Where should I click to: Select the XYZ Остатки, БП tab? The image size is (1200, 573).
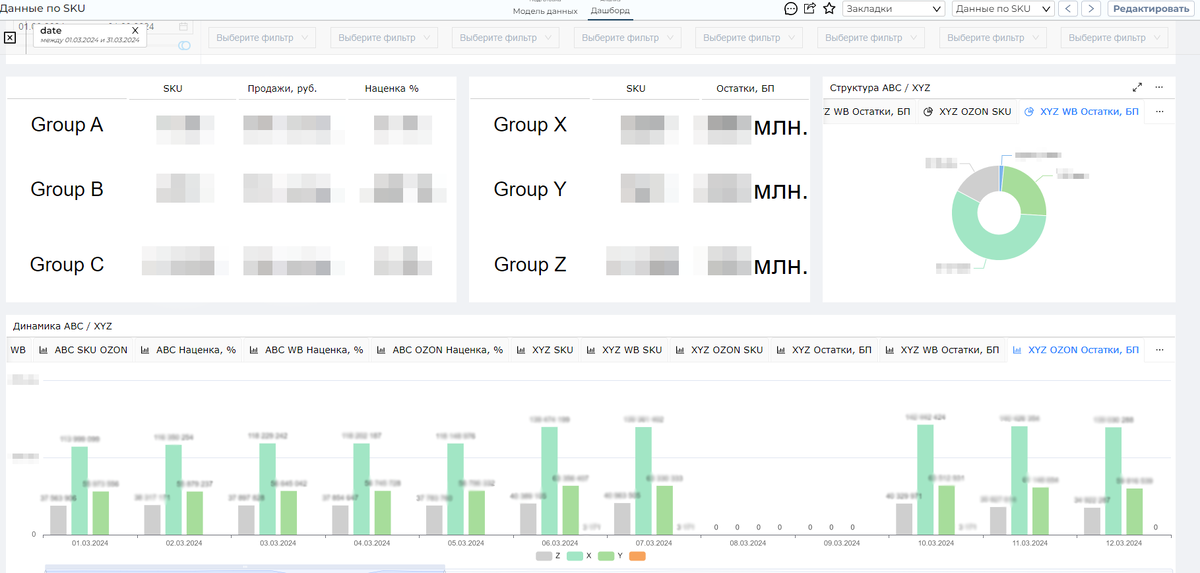click(823, 350)
